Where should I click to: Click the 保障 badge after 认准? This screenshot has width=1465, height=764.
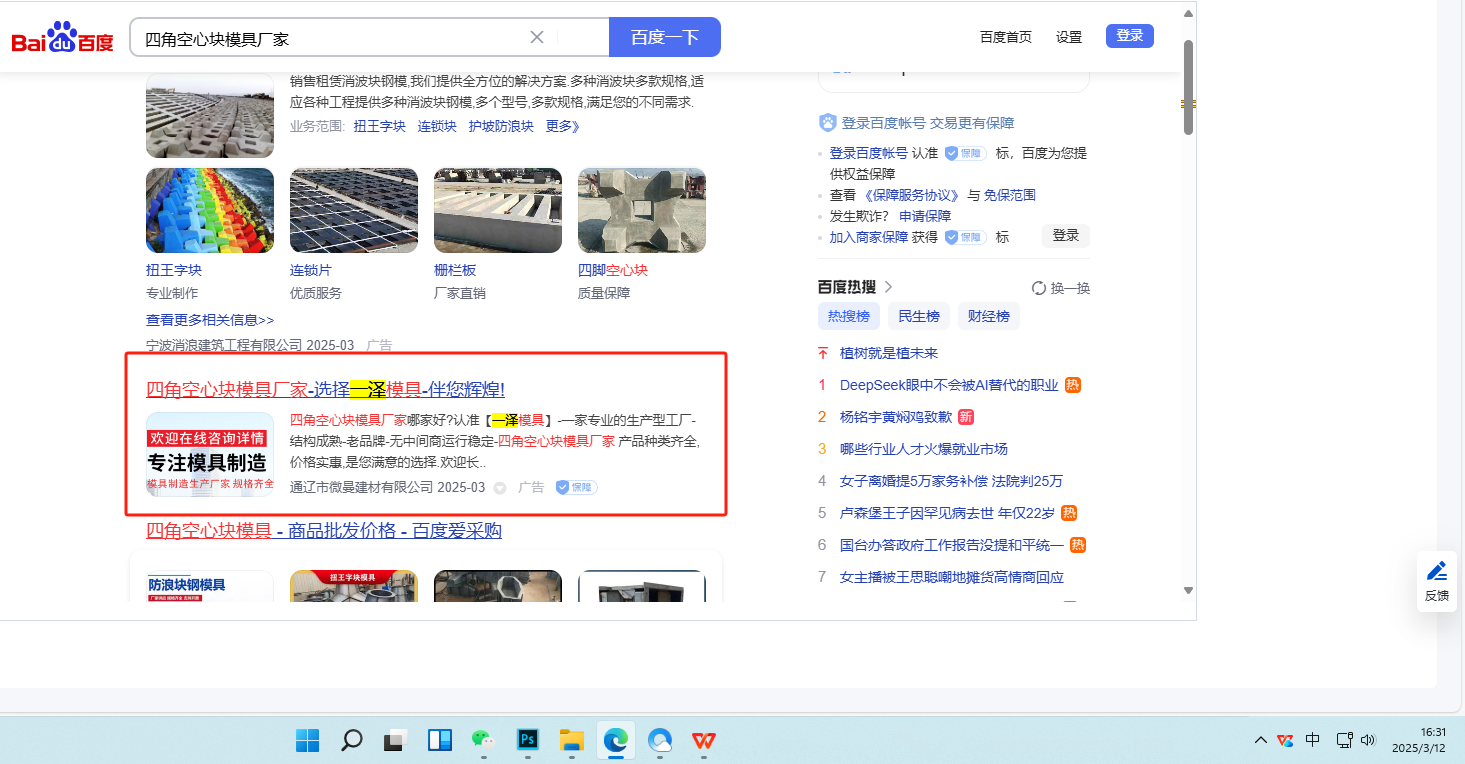(966, 153)
